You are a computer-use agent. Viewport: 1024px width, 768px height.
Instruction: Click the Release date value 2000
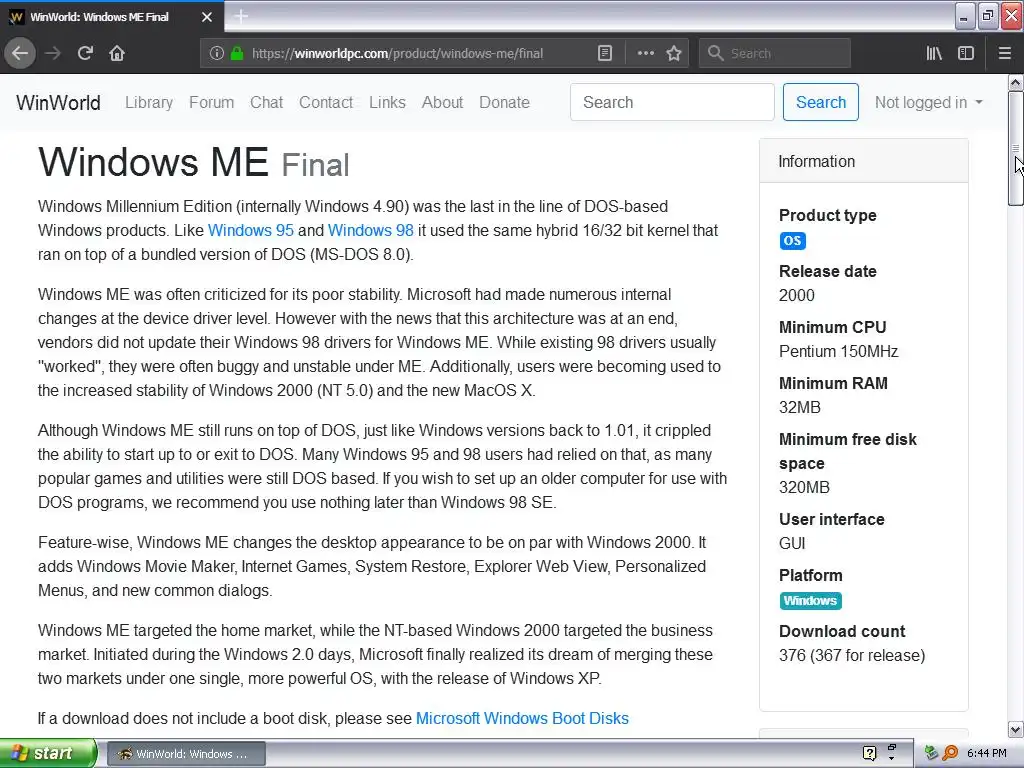click(x=797, y=295)
